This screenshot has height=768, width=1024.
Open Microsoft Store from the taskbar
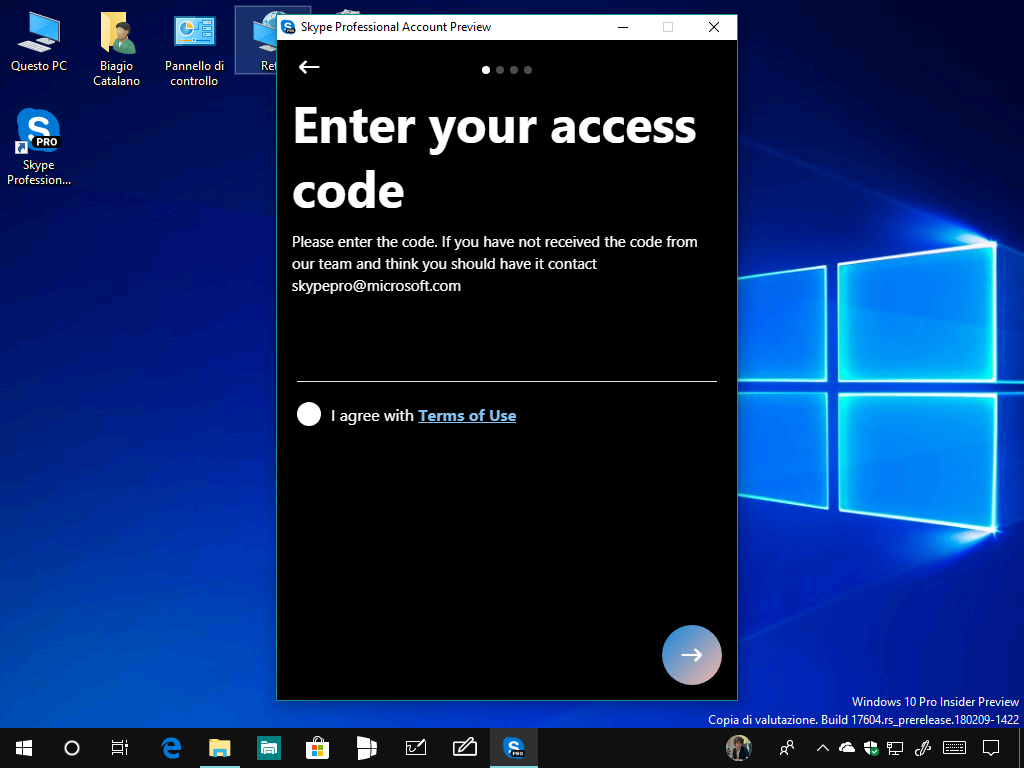tap(317, 748)
